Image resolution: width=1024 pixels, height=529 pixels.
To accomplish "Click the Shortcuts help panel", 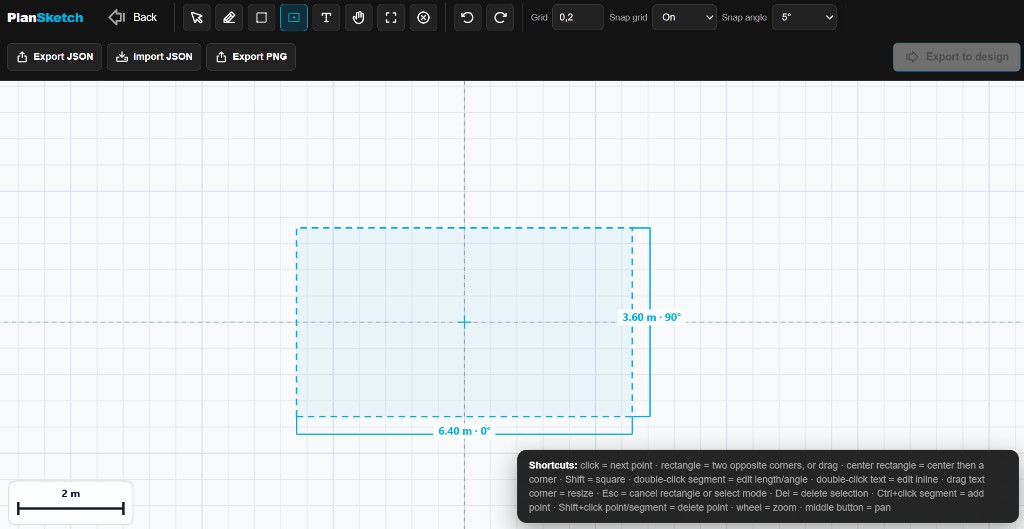I will pos(767,486).
